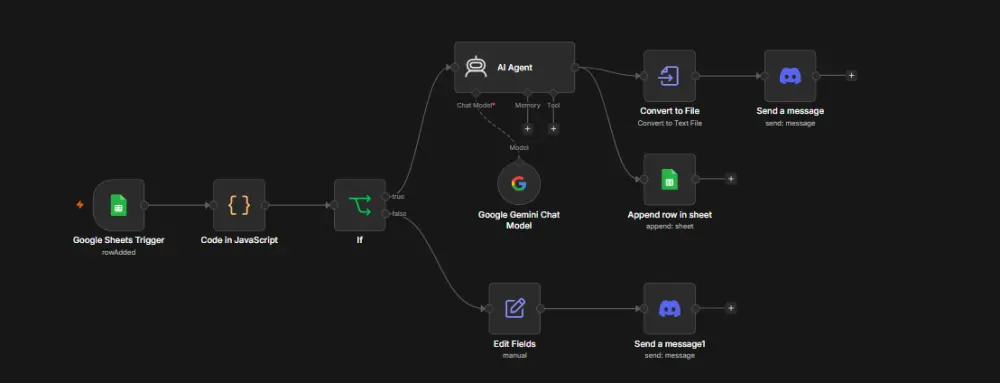
Task: Click the If node's false output connector
Action: pos(386,213)
